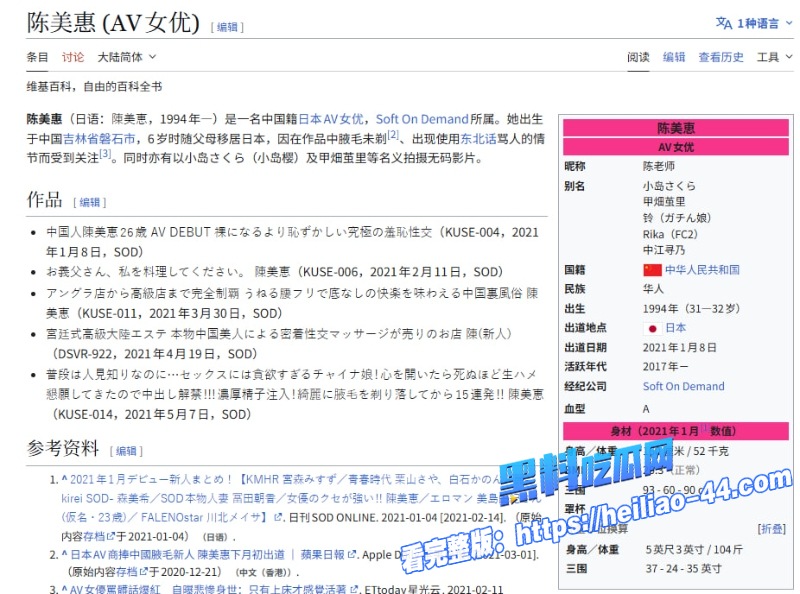Image resolution: width=800 pixels, height=594 pixels.
Task: Open the 日本AV女优 link
Action: pos(331,119)
